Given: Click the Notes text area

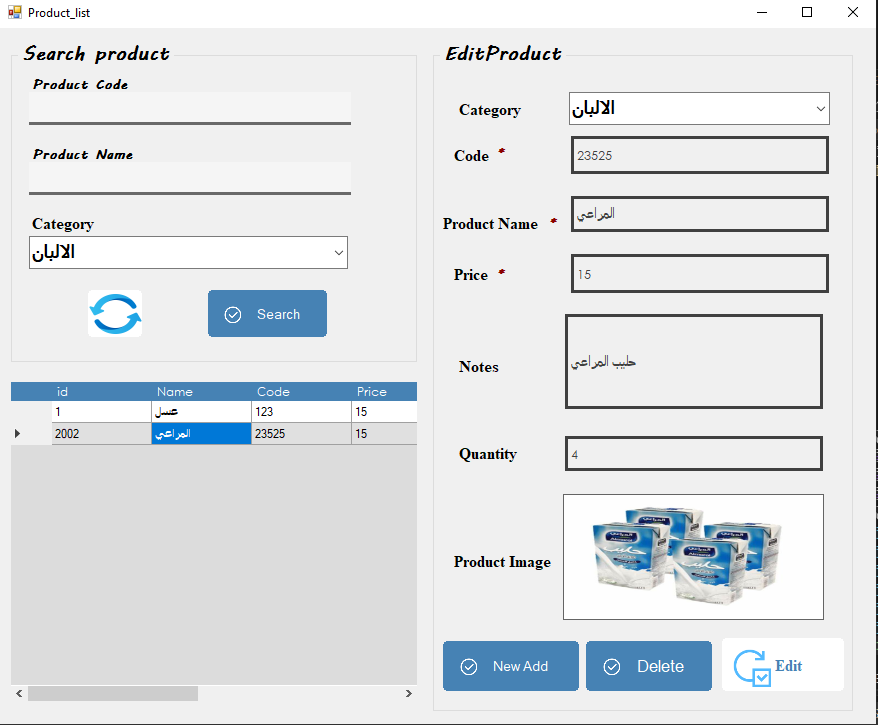Looking at the screenshot, I should point(693,361).
